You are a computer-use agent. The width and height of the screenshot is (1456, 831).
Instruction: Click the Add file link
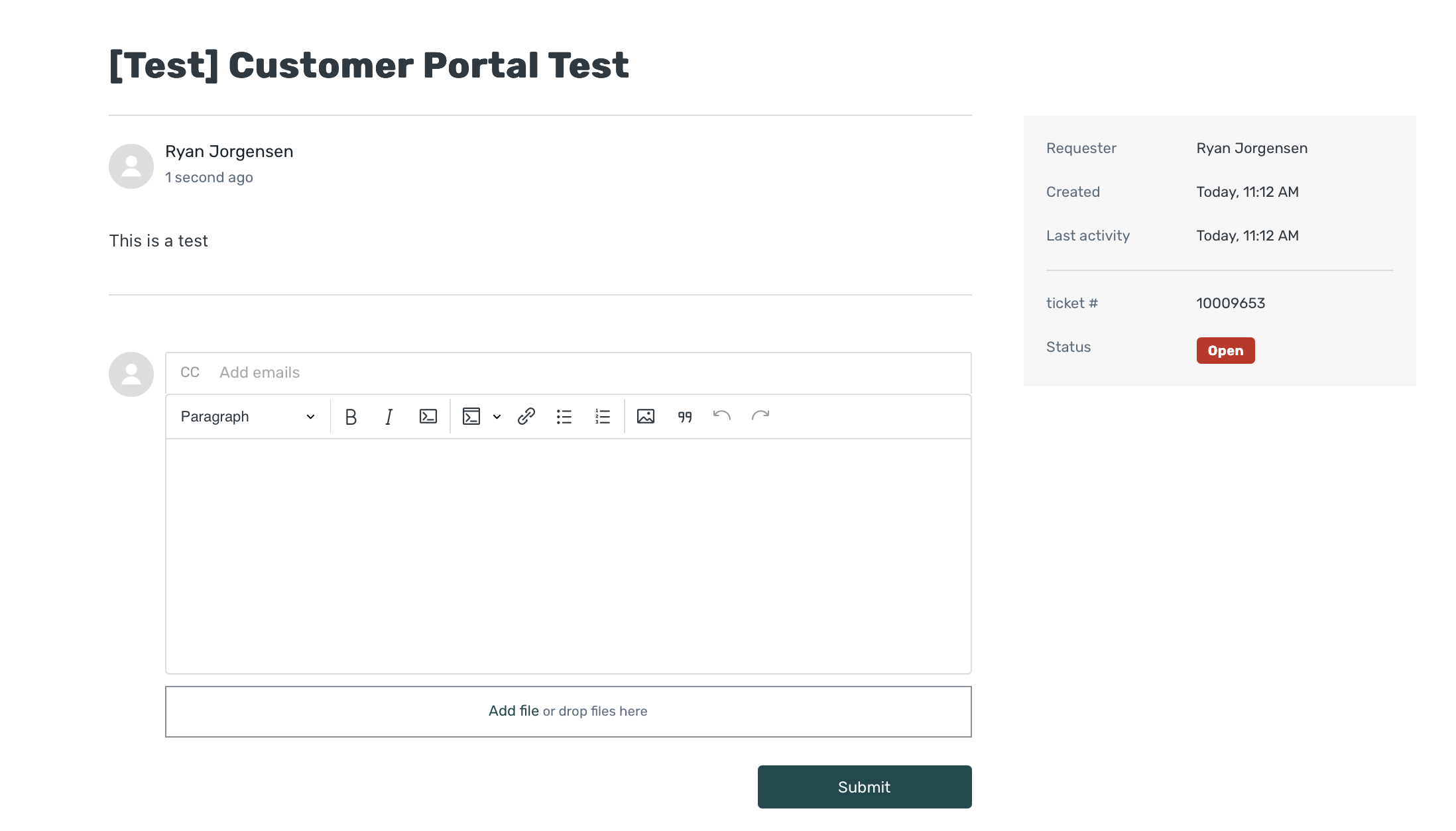coord(513,711)
